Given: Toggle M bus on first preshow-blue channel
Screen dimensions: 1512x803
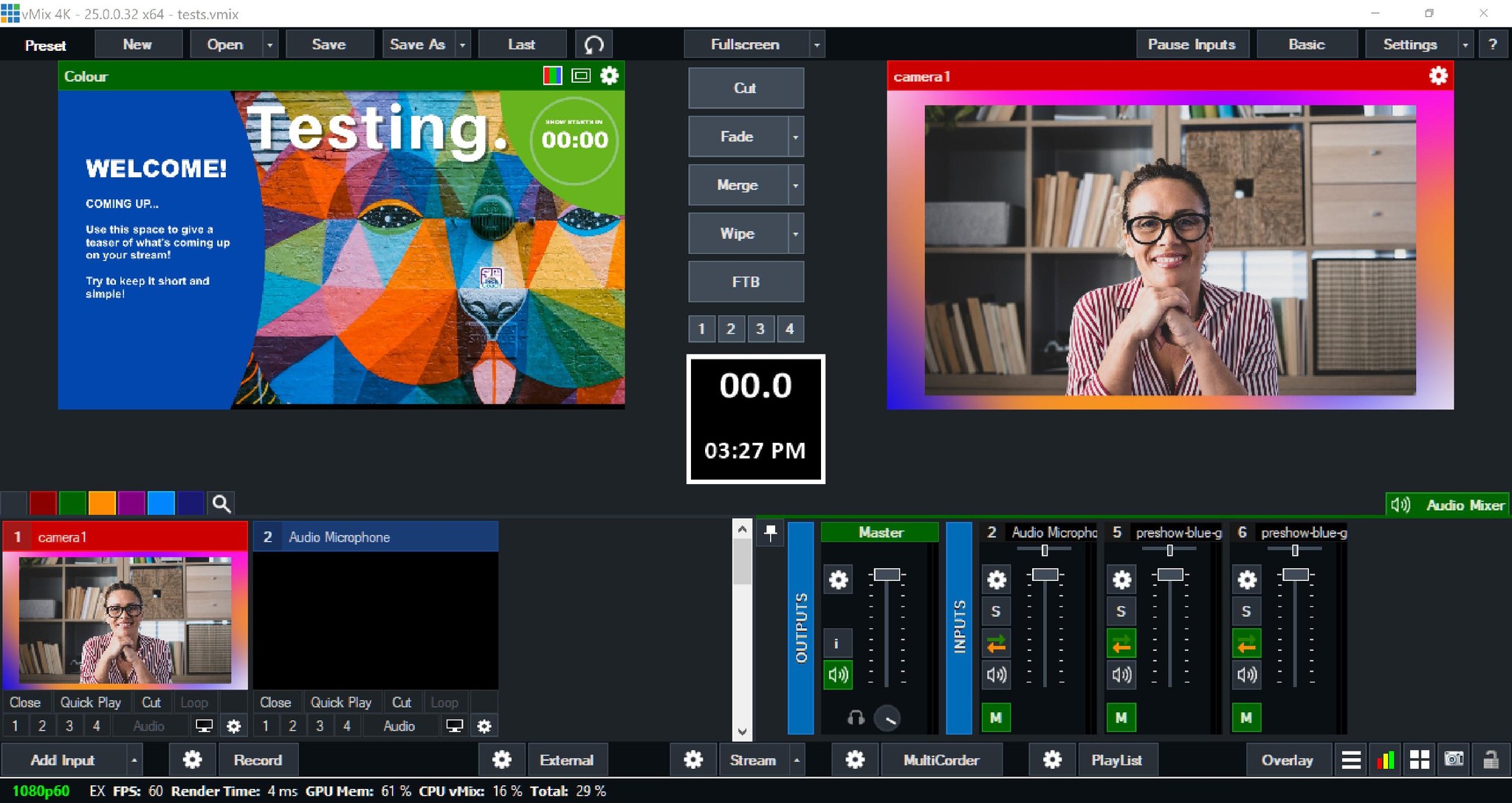Looking at the screenshot, I should [x=1121, y=717].
